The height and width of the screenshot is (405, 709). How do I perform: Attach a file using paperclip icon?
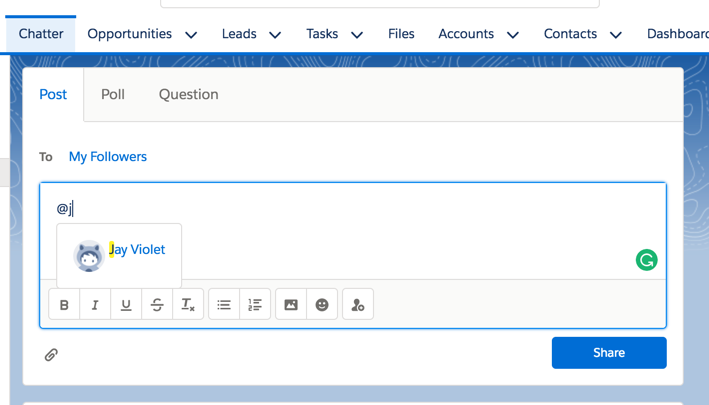coord(51,355)
